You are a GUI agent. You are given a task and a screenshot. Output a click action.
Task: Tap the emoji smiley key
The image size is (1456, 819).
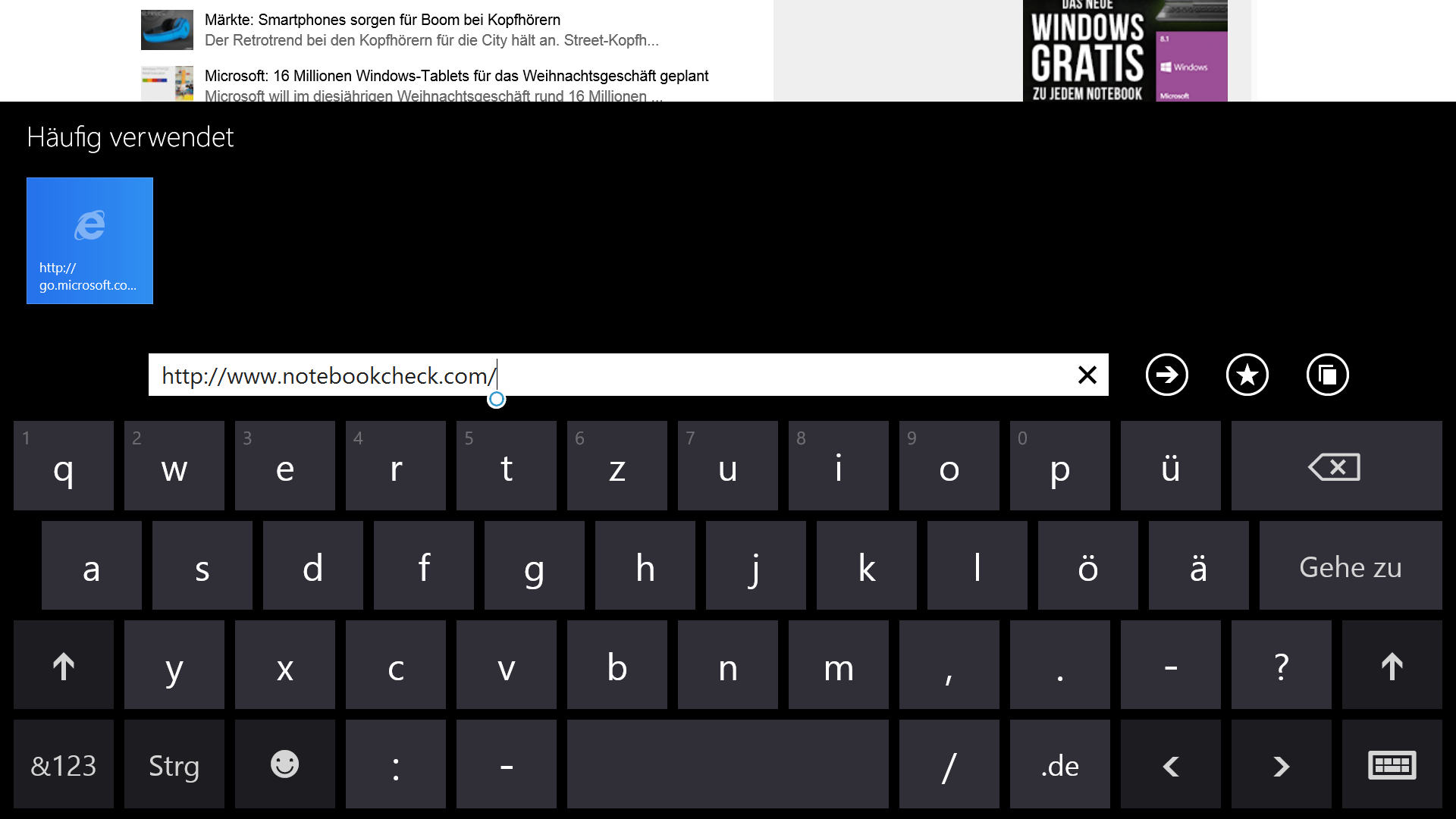tap(285, 764)
